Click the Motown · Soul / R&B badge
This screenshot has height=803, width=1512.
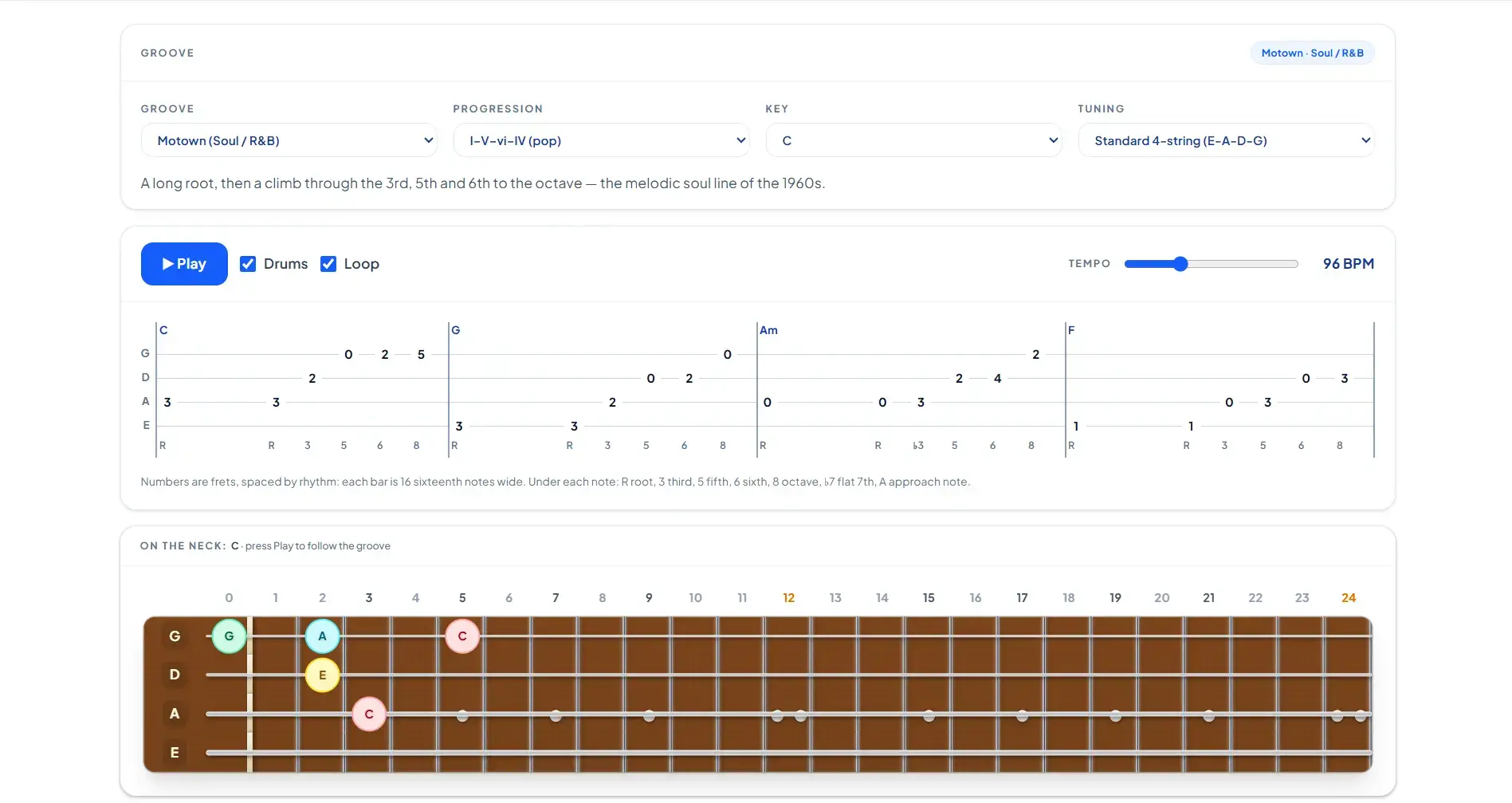click(x=1313, y=53)
